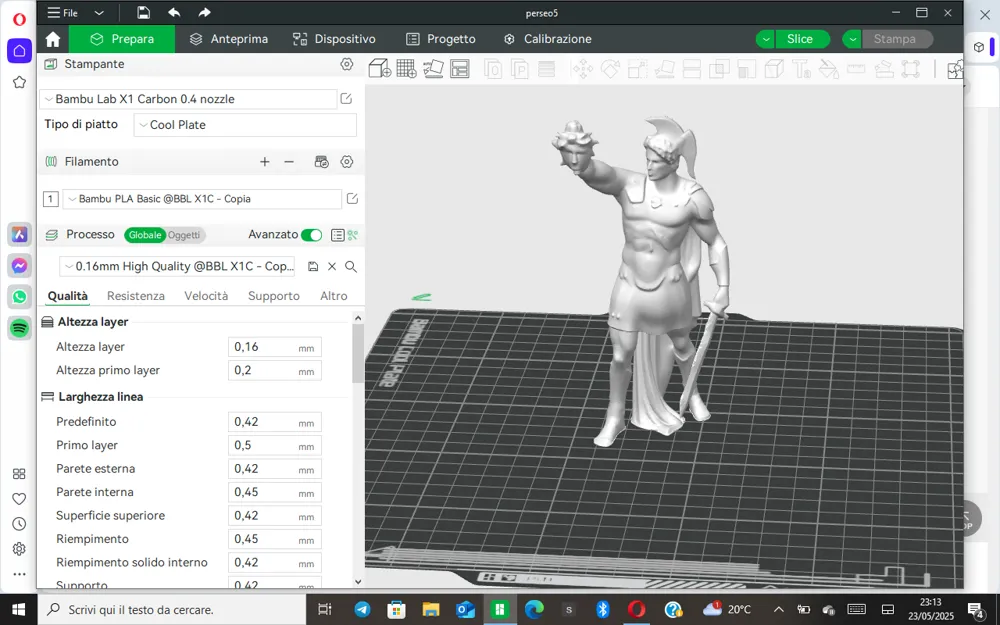The width and height of the screenshot is (1000, 625).
Task: Compare presets icon next to Avanzato
Action: [x=353, y=235]
